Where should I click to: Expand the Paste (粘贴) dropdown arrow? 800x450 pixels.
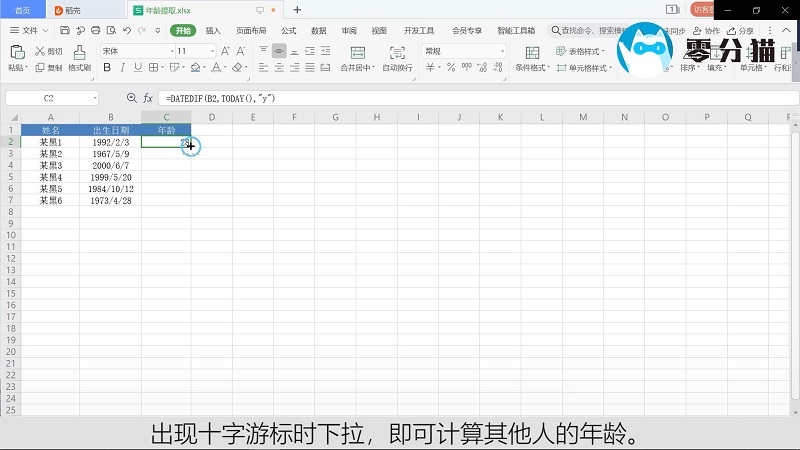[26, 68]
